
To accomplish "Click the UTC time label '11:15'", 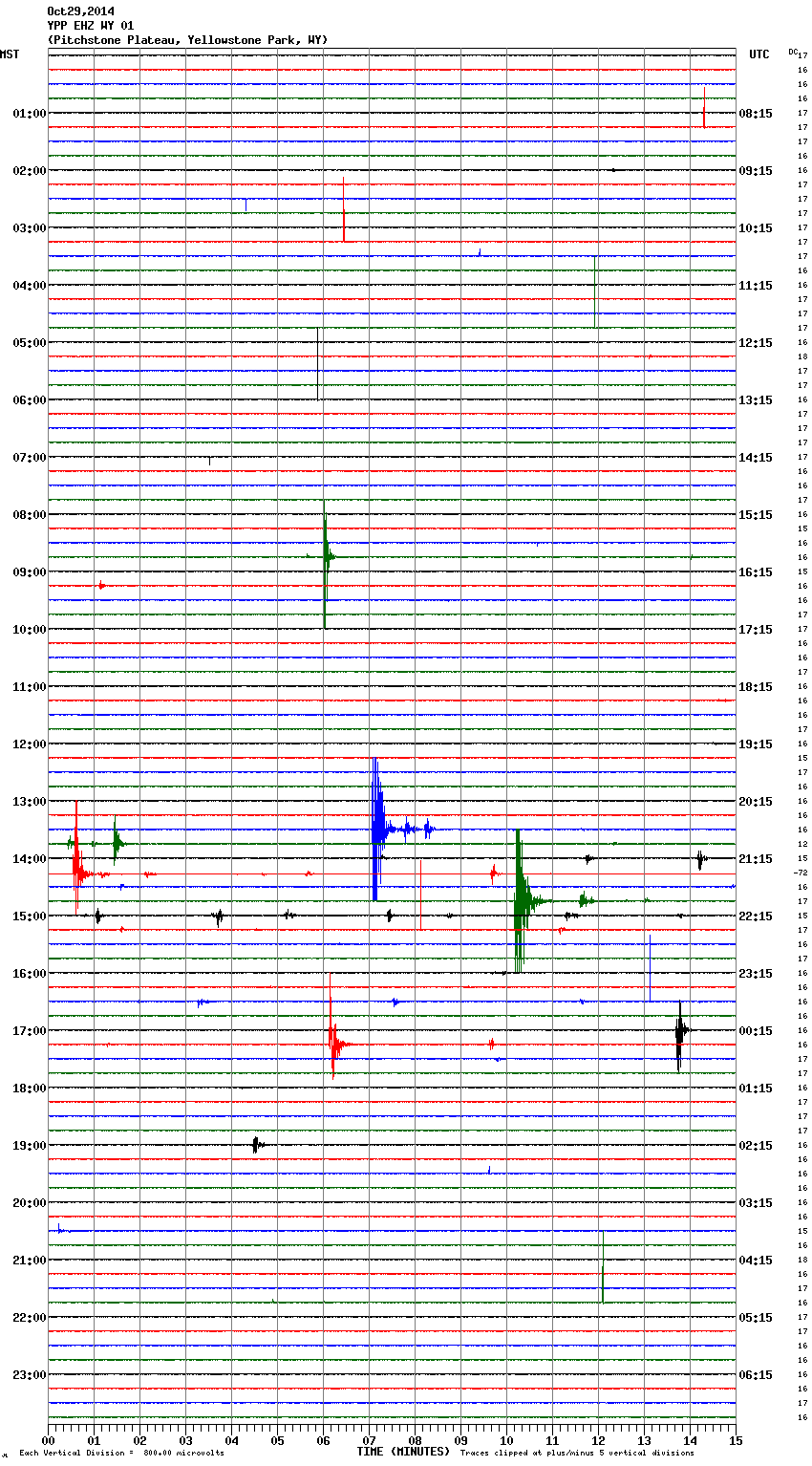I will (x=756, y=286).
